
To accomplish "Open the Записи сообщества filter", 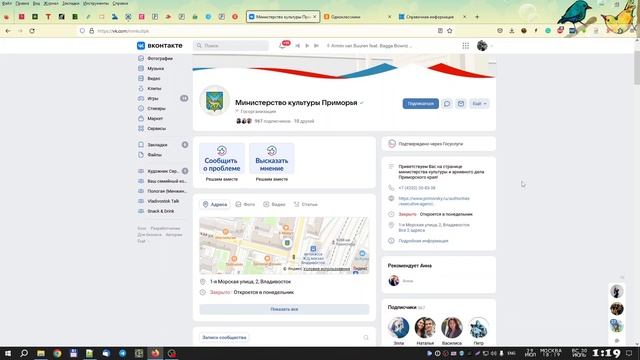I will coord(224,338).
